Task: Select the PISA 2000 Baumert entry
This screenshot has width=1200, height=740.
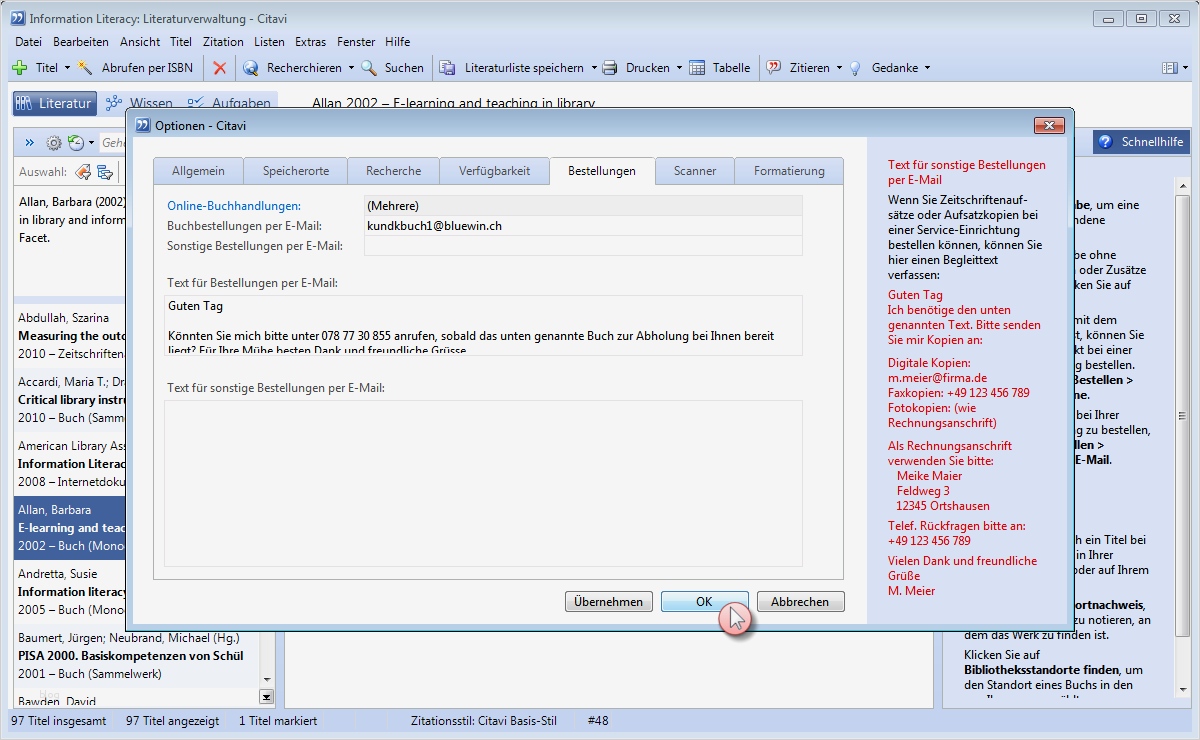Action: 137,656
